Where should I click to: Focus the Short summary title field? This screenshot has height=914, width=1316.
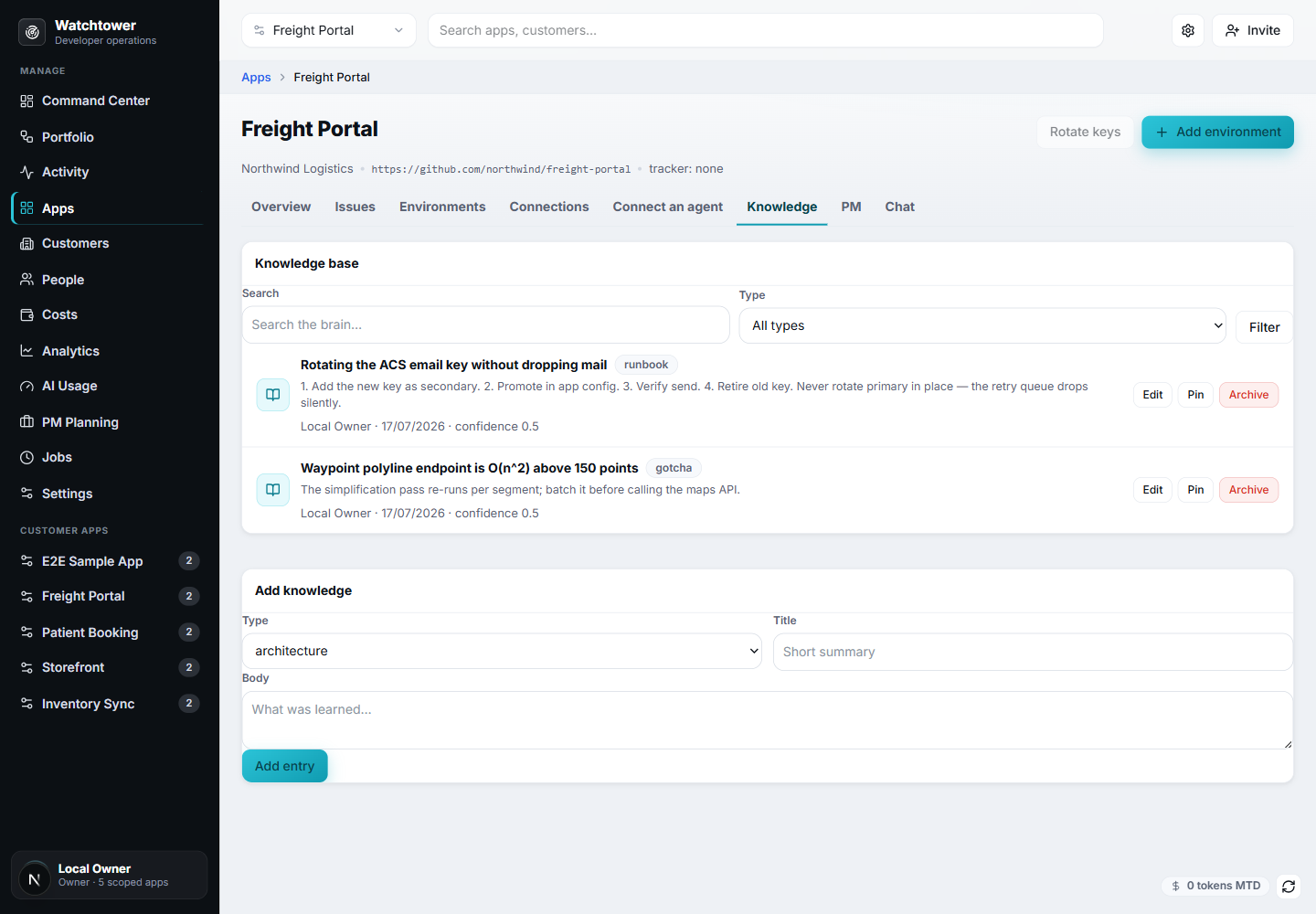point(1033,652)
